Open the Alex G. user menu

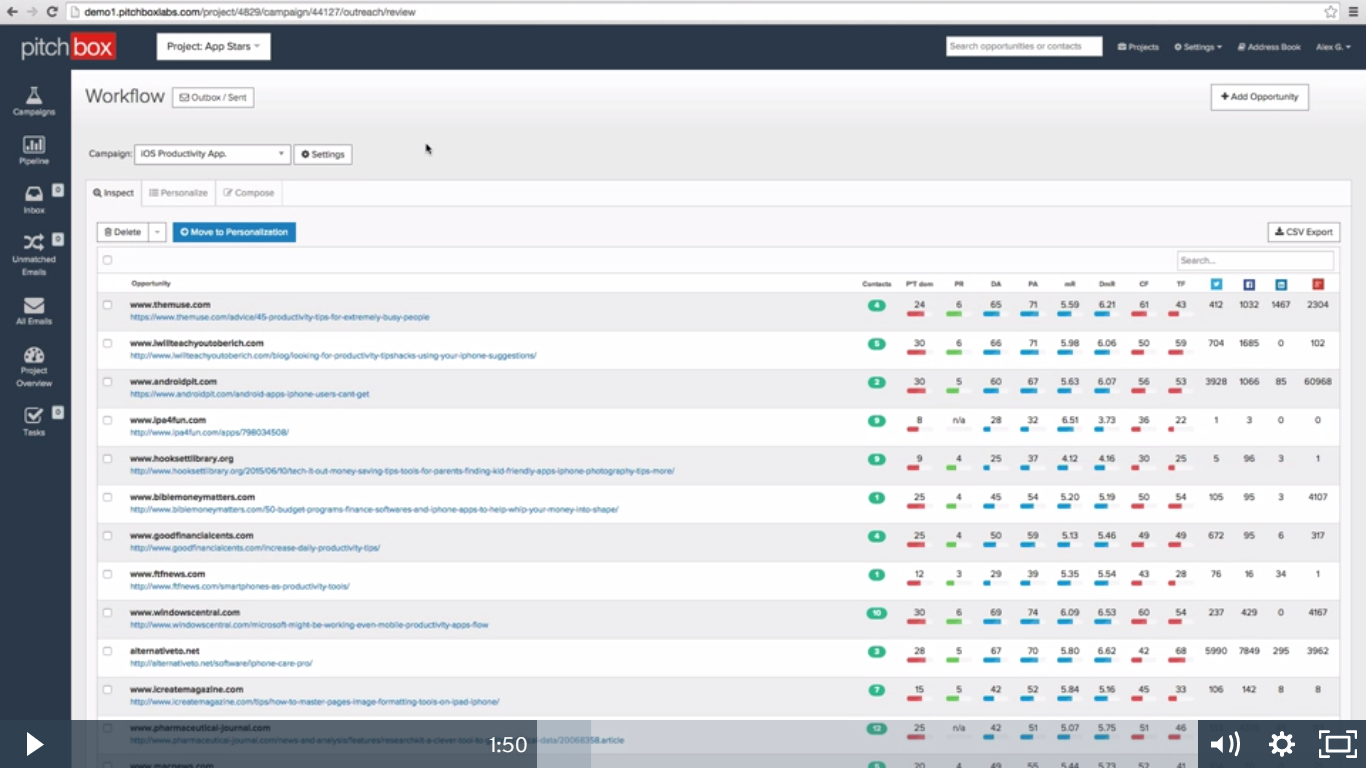1333,47
